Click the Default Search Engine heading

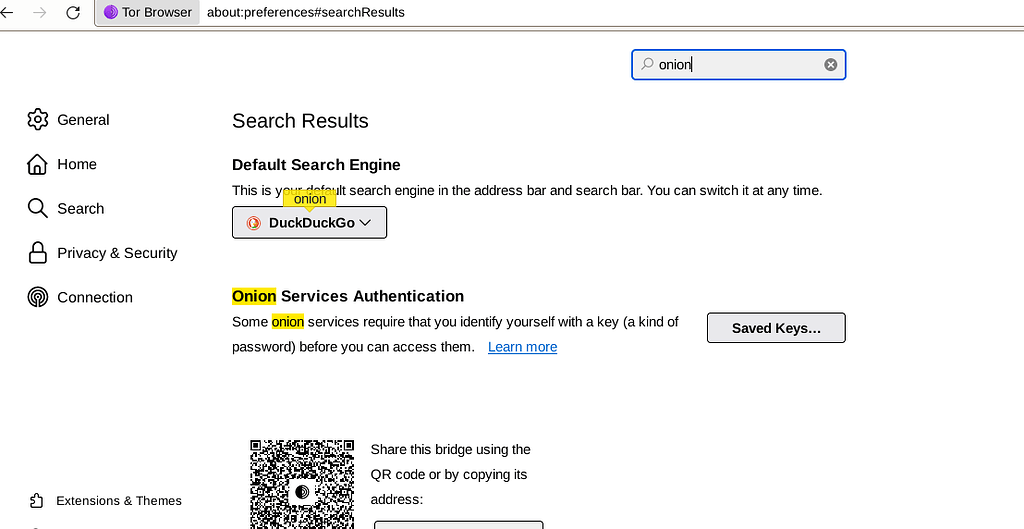coord(316,165)
